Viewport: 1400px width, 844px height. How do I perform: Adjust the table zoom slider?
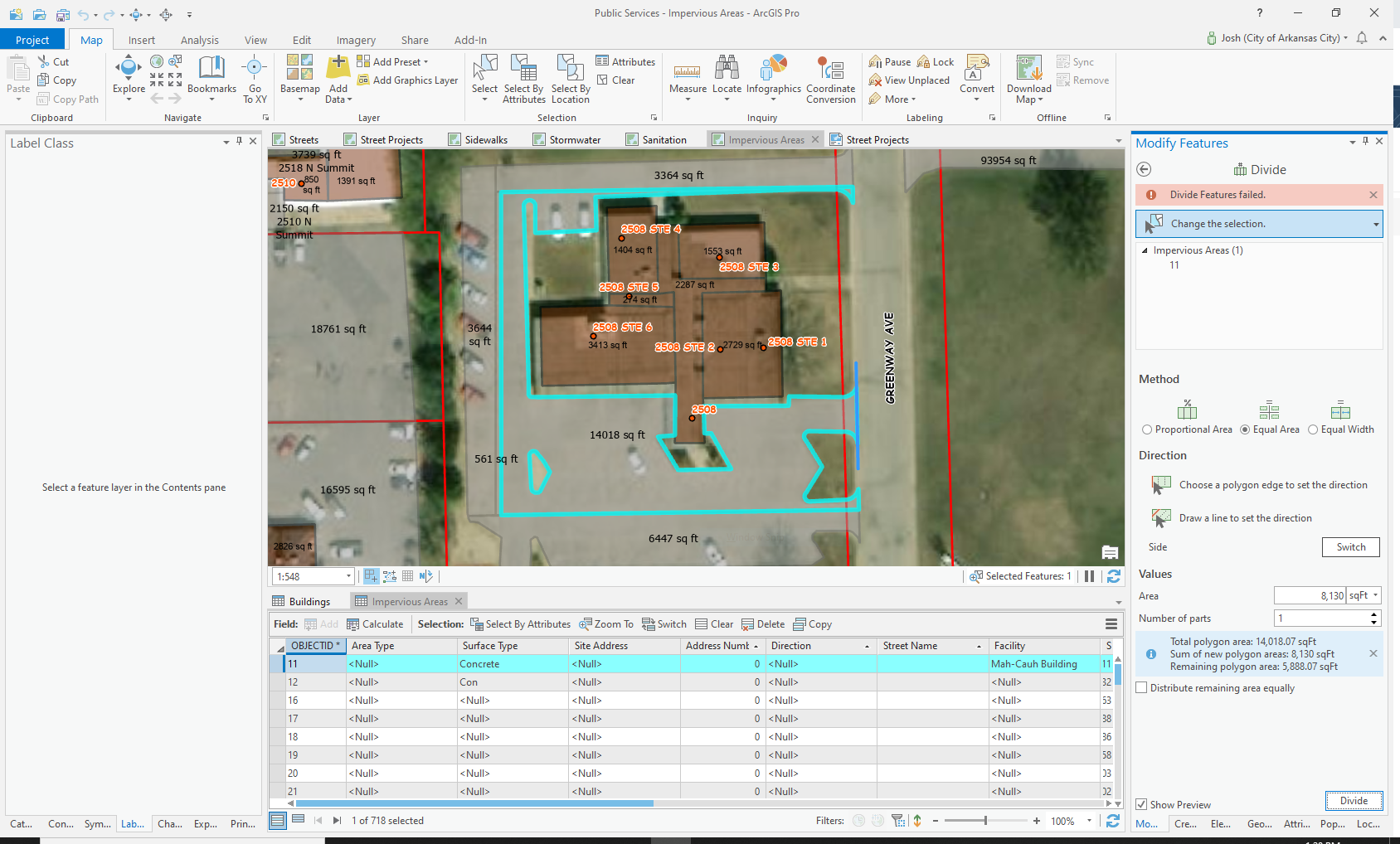(x=985, y=821)
